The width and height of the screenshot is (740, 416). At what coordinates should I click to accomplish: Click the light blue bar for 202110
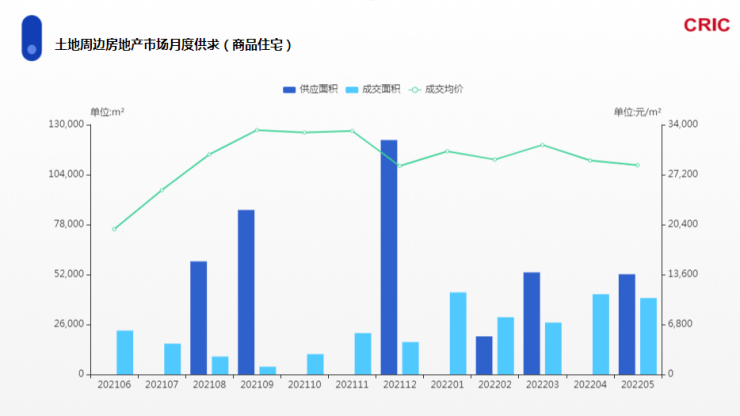[x=315, y=364]
